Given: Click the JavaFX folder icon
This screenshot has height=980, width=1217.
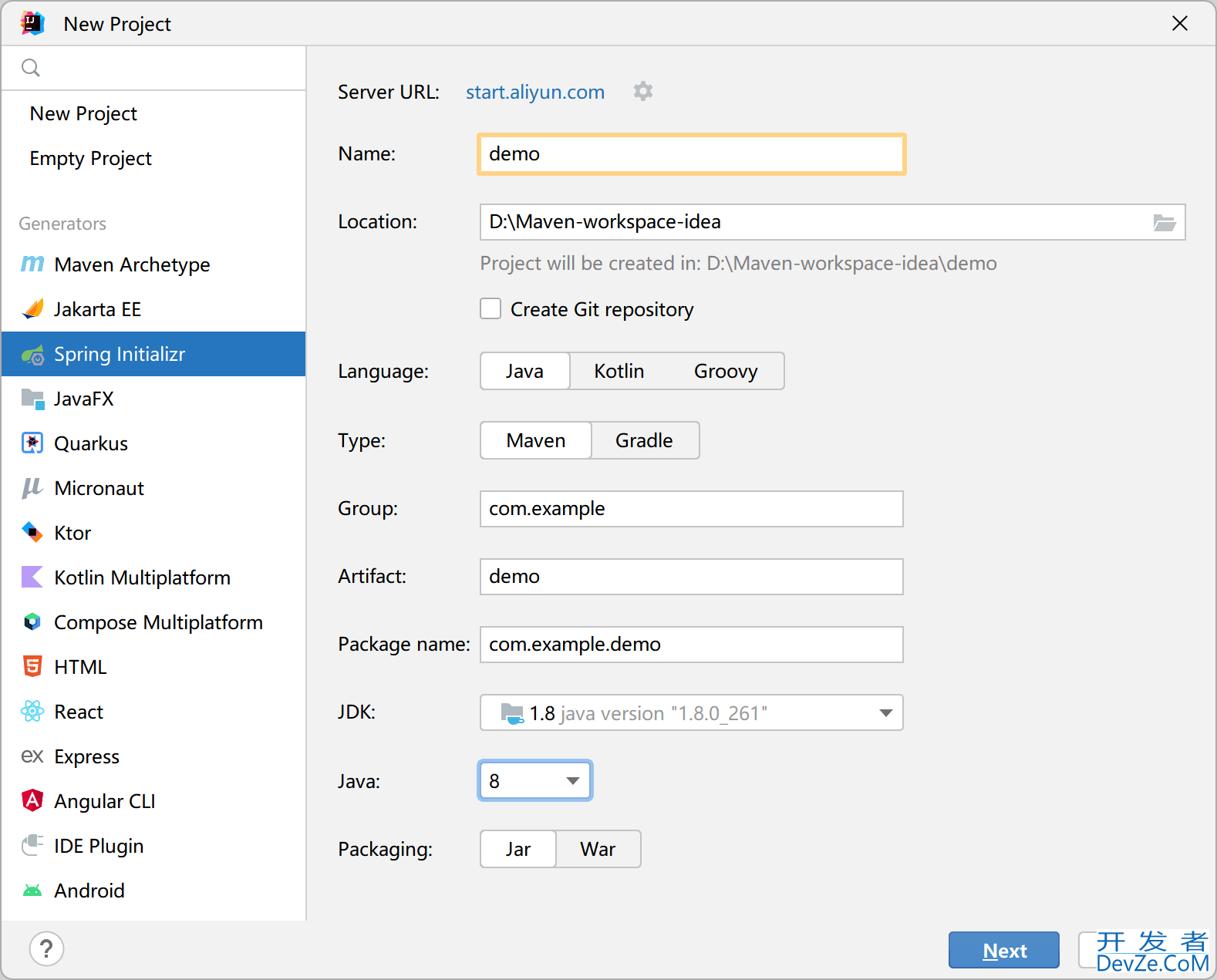Looking at the screenshot, I should click(x=32, y=399).
